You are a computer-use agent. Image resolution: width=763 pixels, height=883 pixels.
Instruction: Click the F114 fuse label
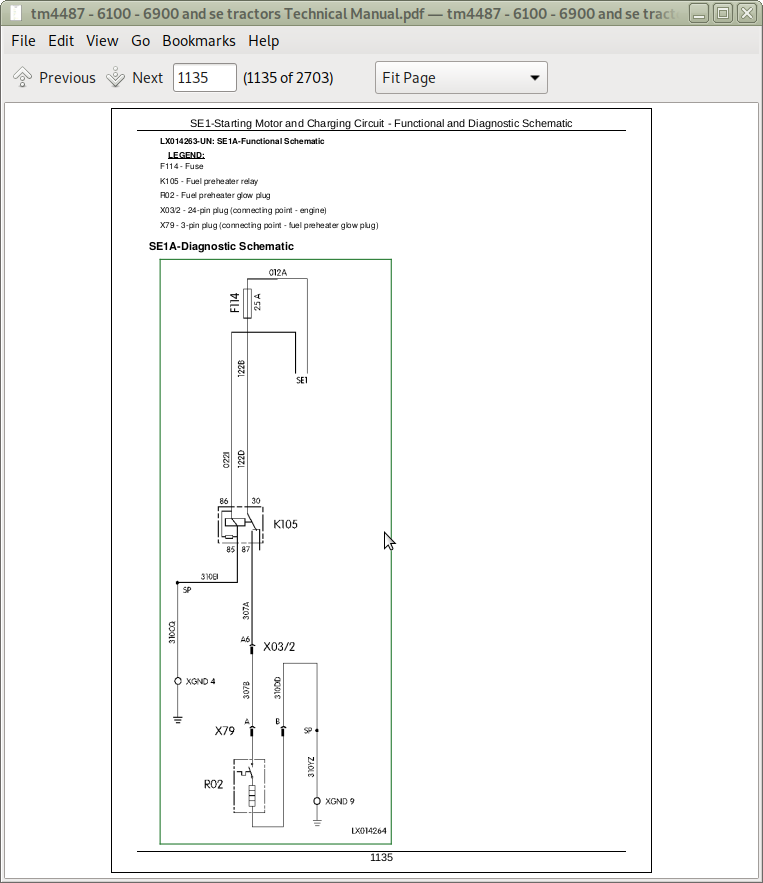[x=235, y=302]
